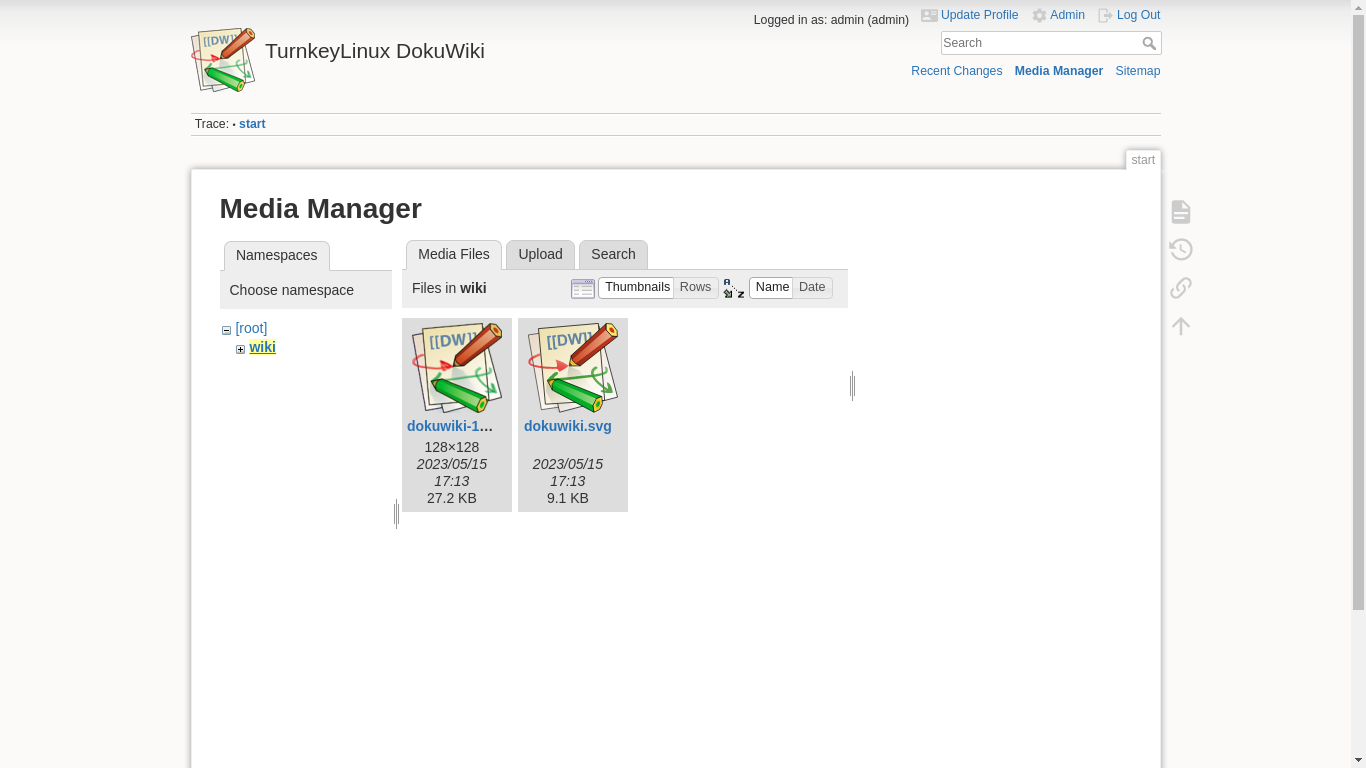Switch to the Search tab
The height and width of the screenshot is (768, 1366).
pos(613,255)
